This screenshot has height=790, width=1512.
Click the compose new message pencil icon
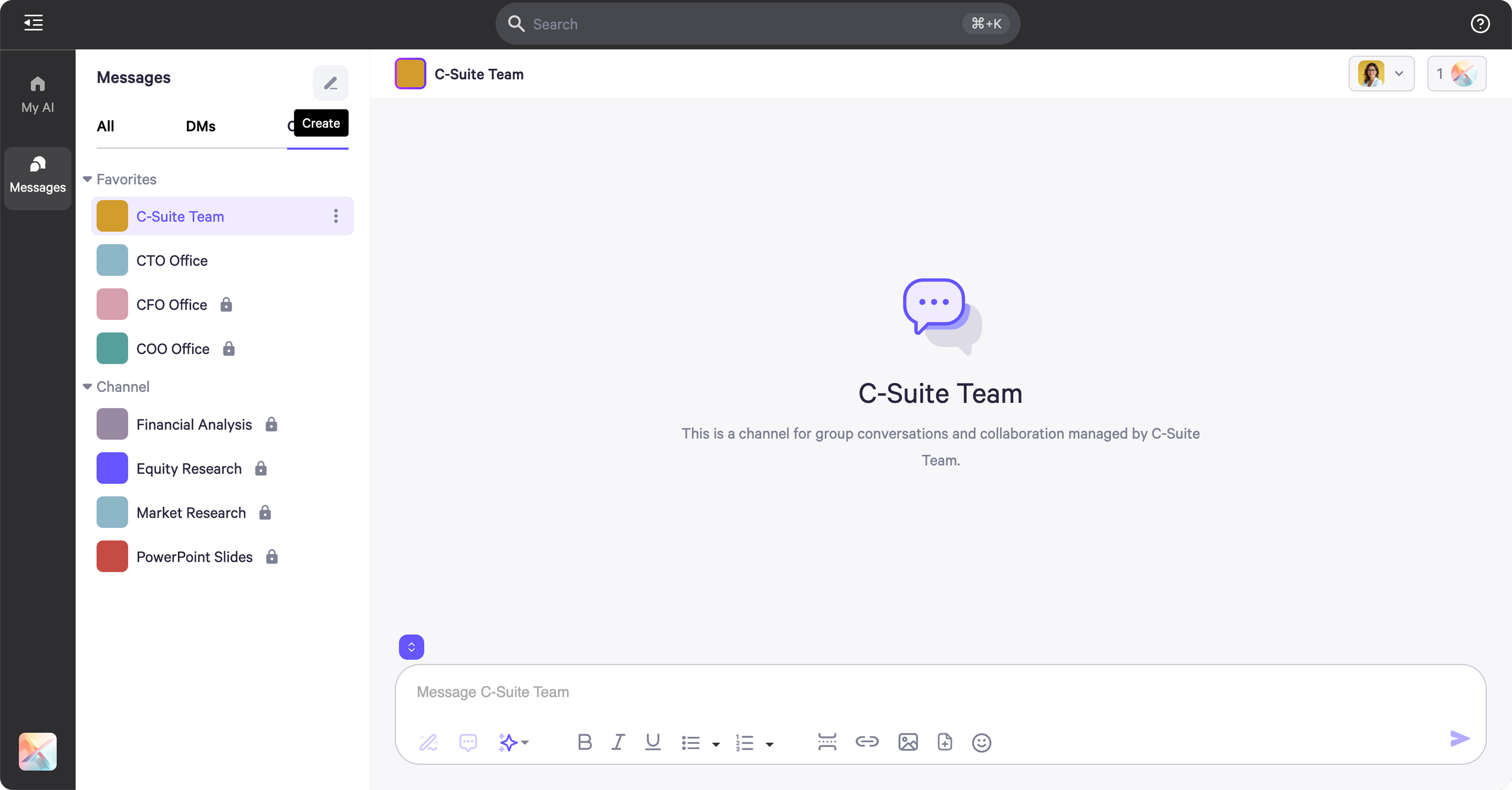[x=330, y=83]
